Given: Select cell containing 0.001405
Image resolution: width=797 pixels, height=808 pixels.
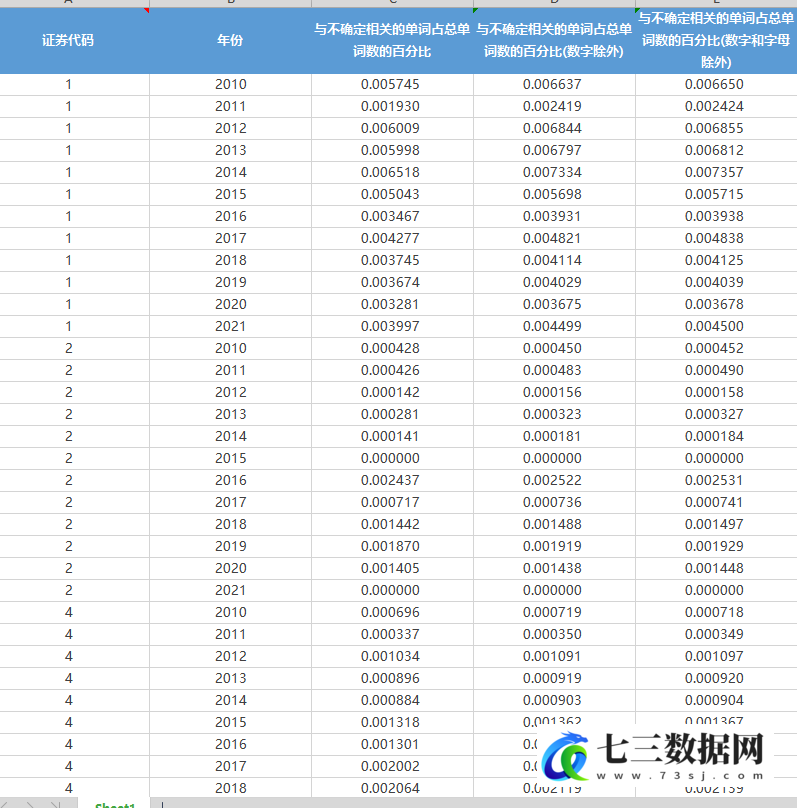Looking at the screenshot, I should pyautogui.click(x=392, y=568).
